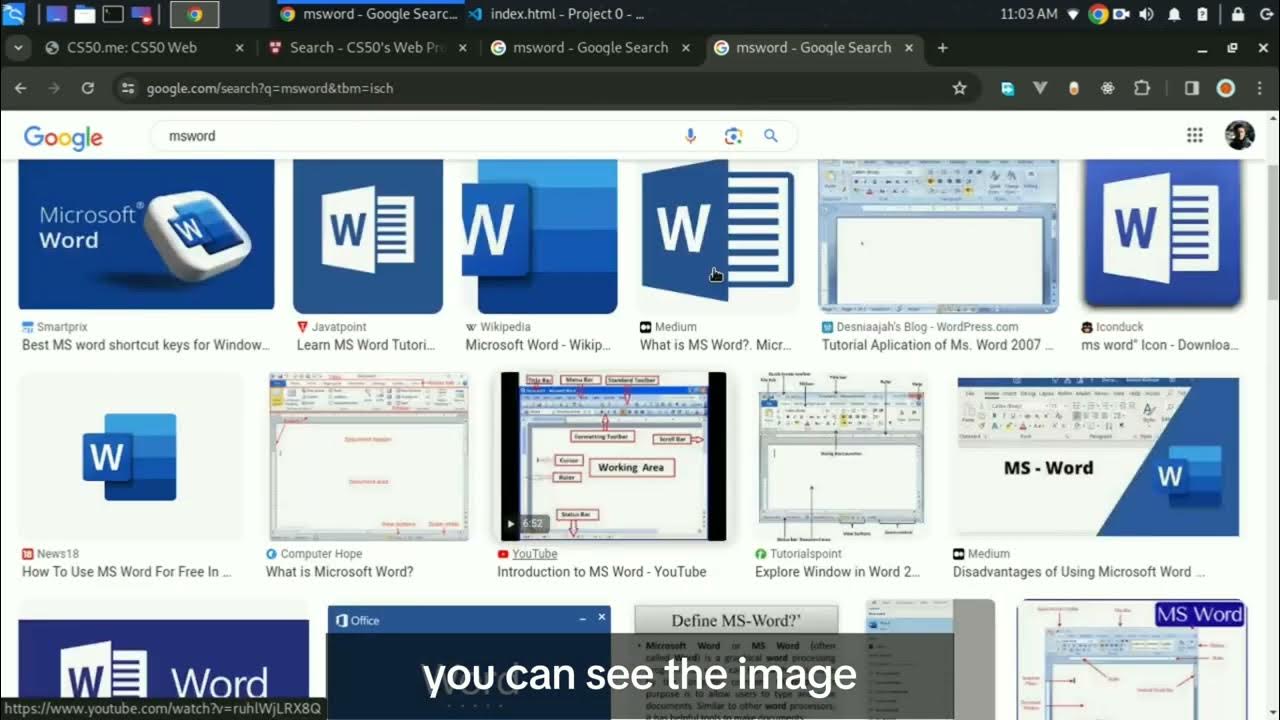Open the Google apps grid
The width and height of the screenshot is (1280, 720).
coord(1194,136)
